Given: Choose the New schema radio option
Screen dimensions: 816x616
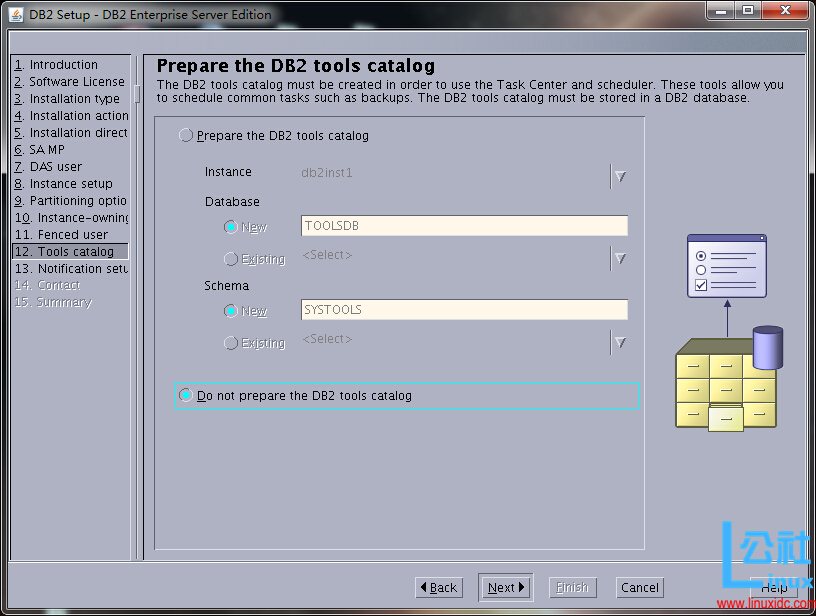Looking at the screenshot, I should (x=231, y=311).
